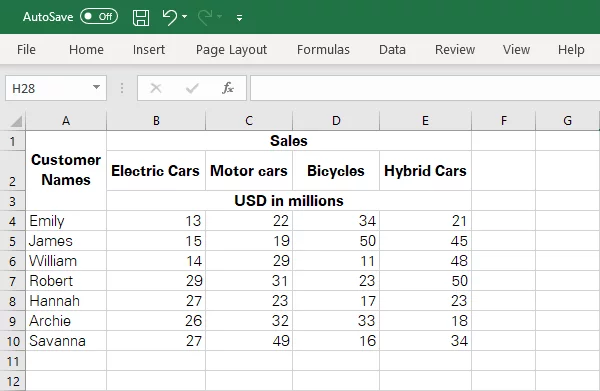Select Emily's Electric Cars value 13
The height and width of the screenshot is (391, 600).
[x=156, y=221]
